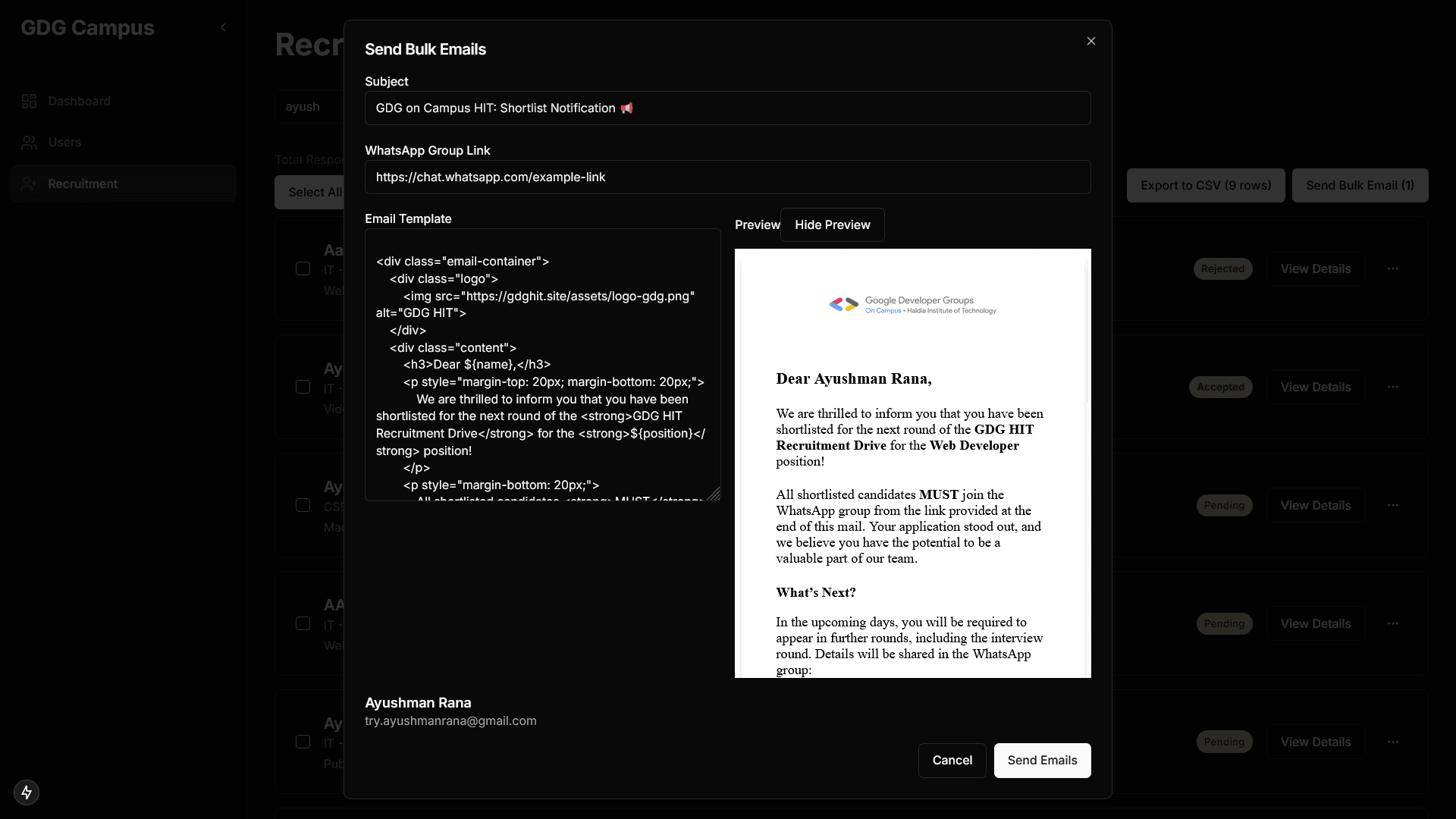Screen dimensions: 1456x819
Task: Click the Users people icon
Action: tap(29, 143)
